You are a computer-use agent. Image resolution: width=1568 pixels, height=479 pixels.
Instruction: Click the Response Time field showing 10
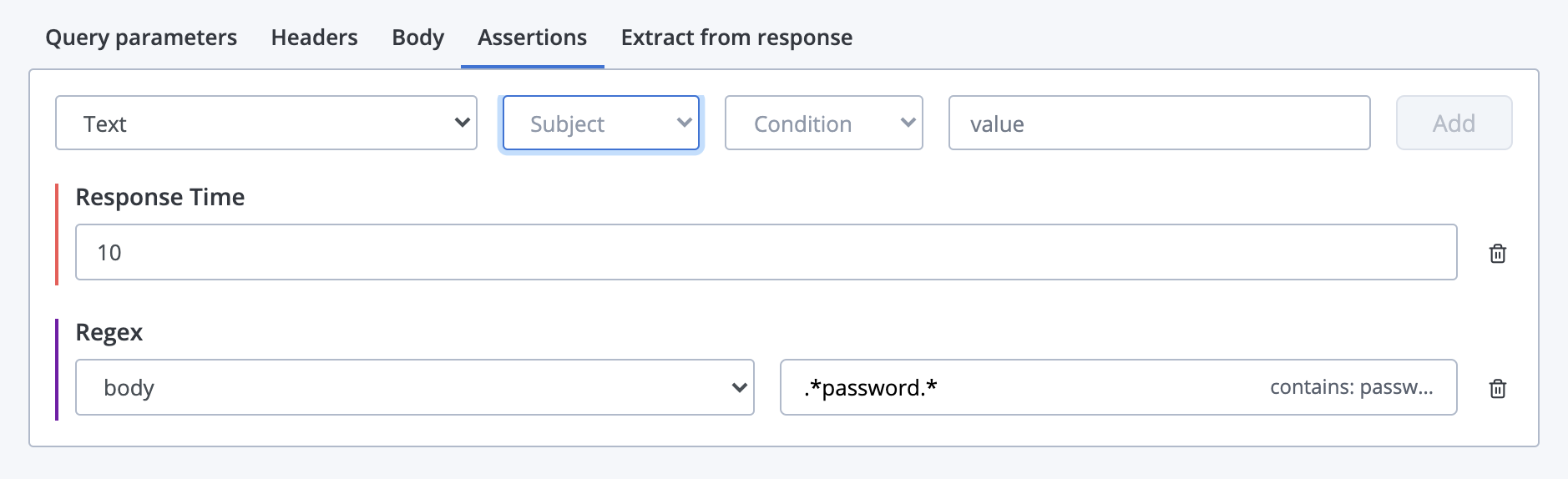766,252
